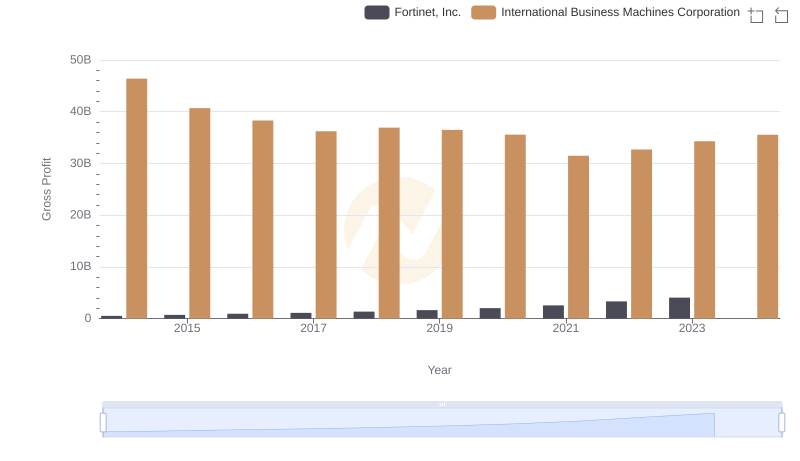Select the tallest IBM bar for 2014
The height and width of the screenshot is (461, 800).
pos(137,198)
